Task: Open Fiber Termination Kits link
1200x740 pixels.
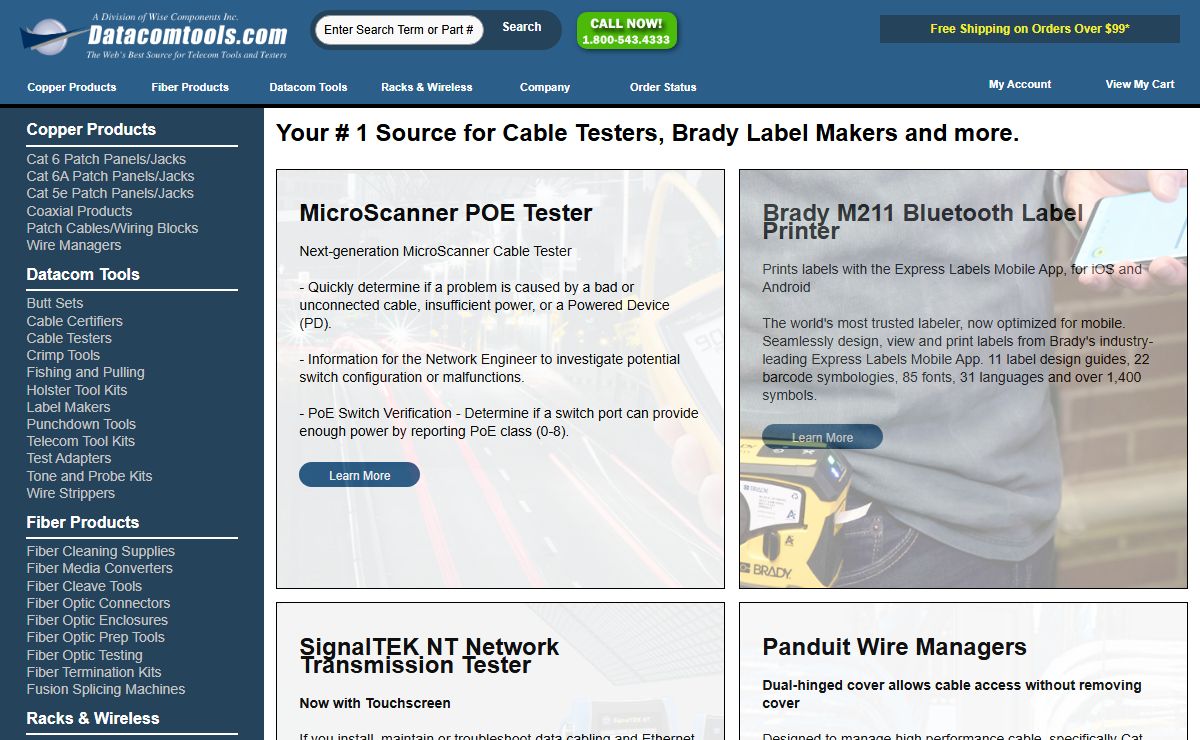Action: 94,672
